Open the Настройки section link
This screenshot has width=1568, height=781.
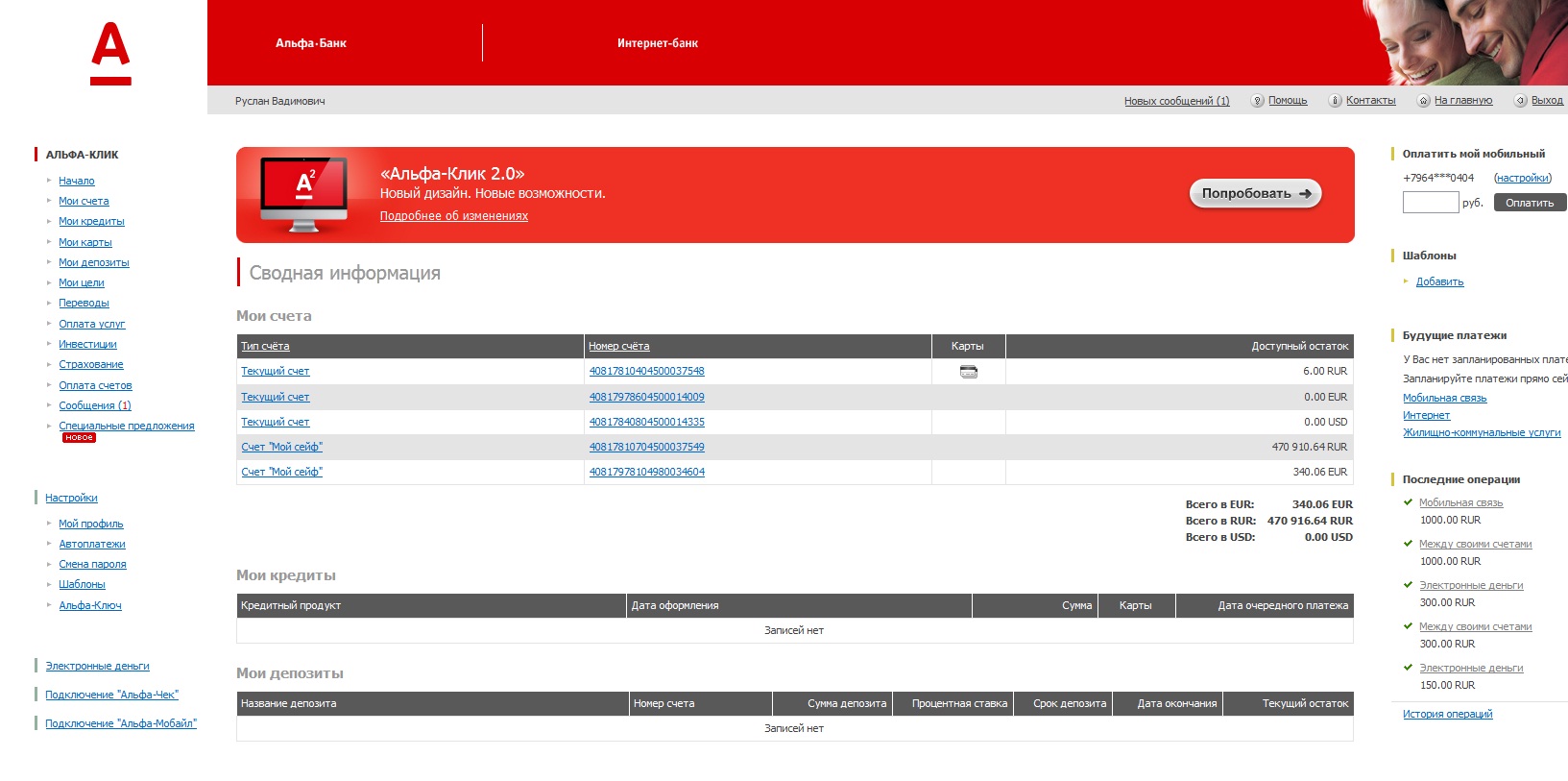click(x=72, y=498)
